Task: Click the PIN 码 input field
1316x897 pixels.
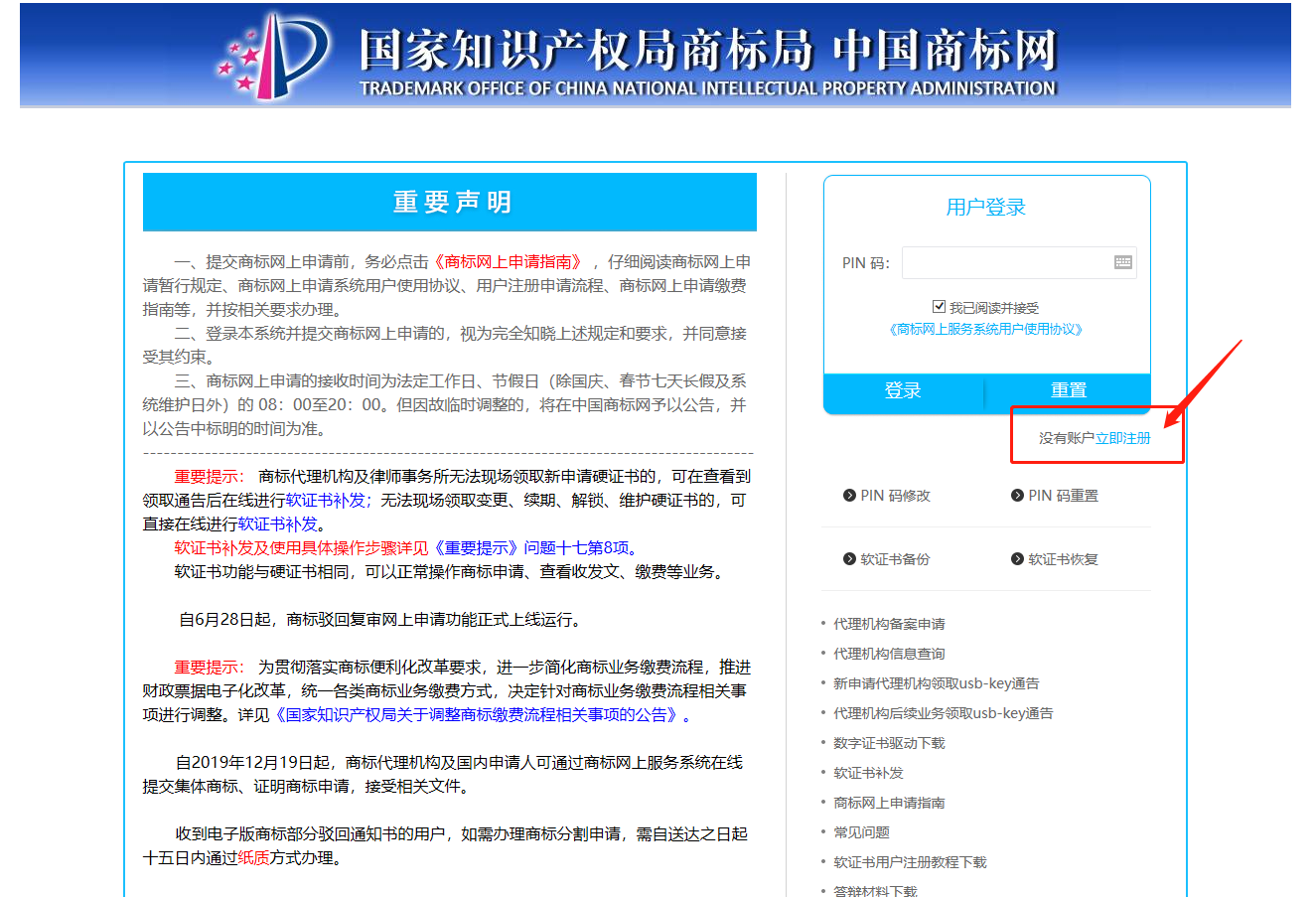Action: pyautogui.click(x=1019, y=262)
